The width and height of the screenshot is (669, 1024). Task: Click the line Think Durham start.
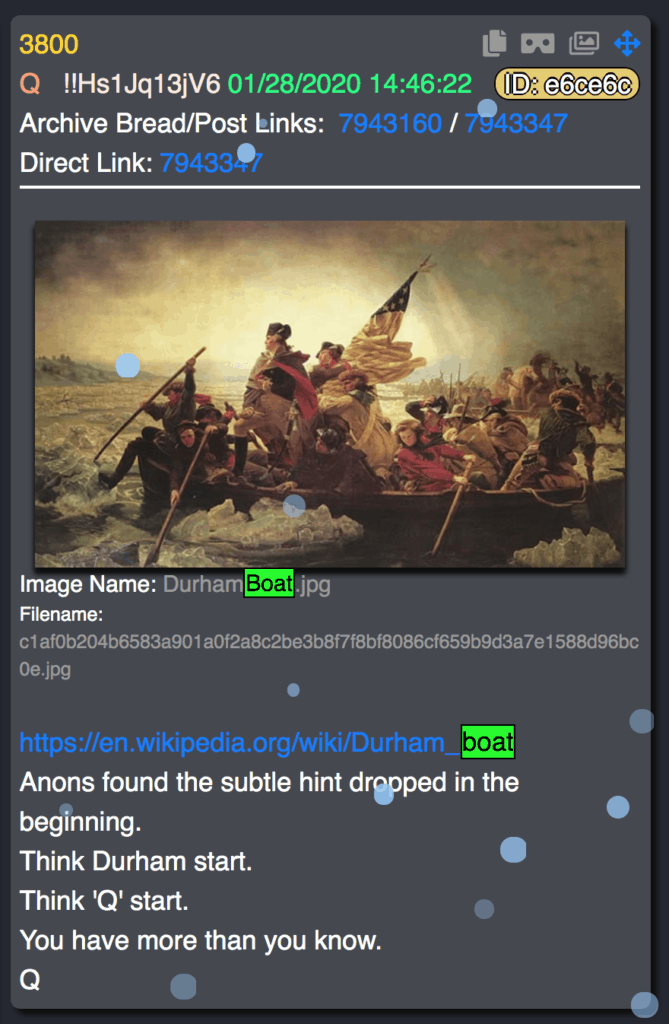[x=136, y=861]
